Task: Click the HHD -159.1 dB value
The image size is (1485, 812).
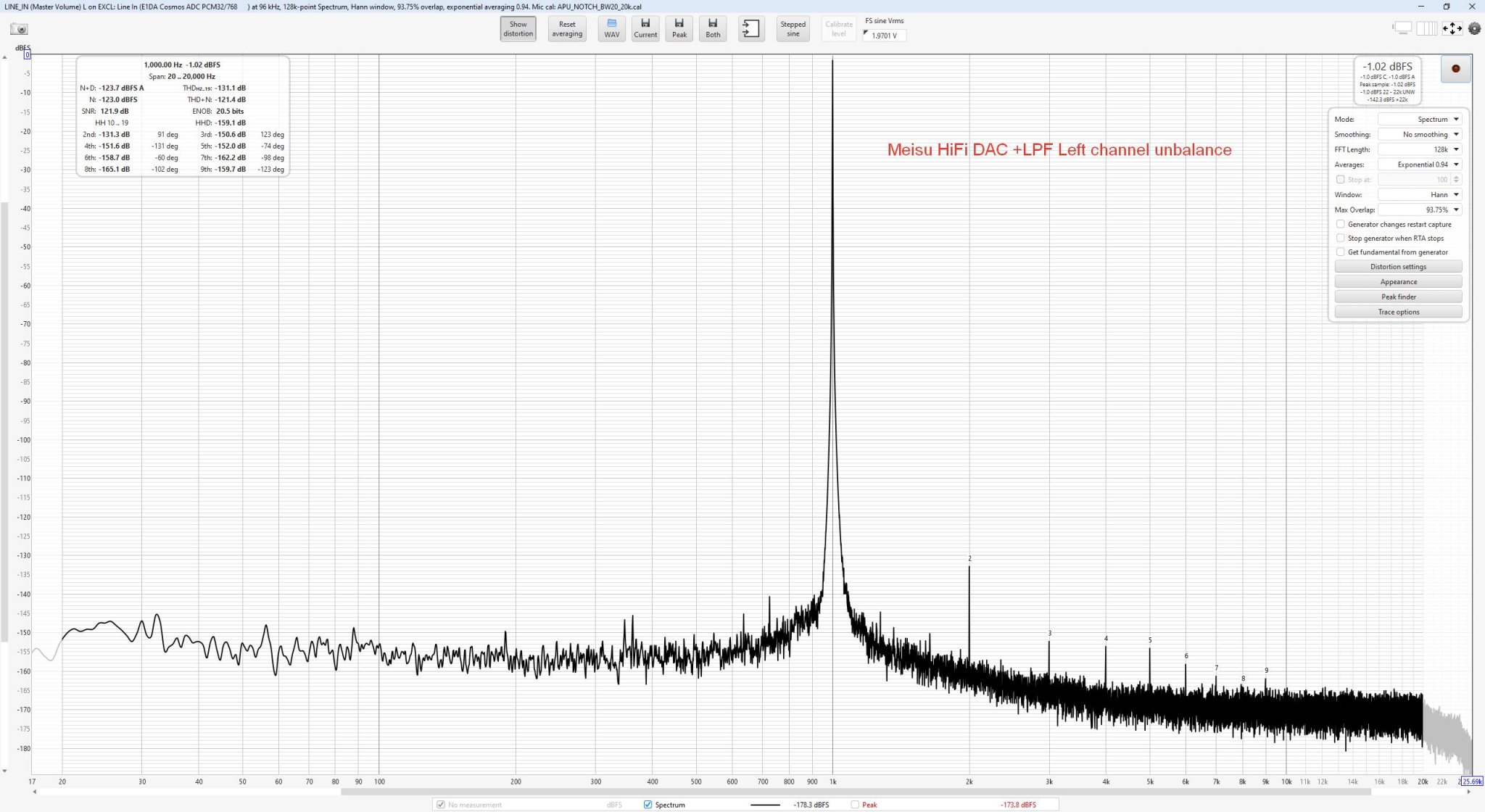Action: (x=231, y=123)
